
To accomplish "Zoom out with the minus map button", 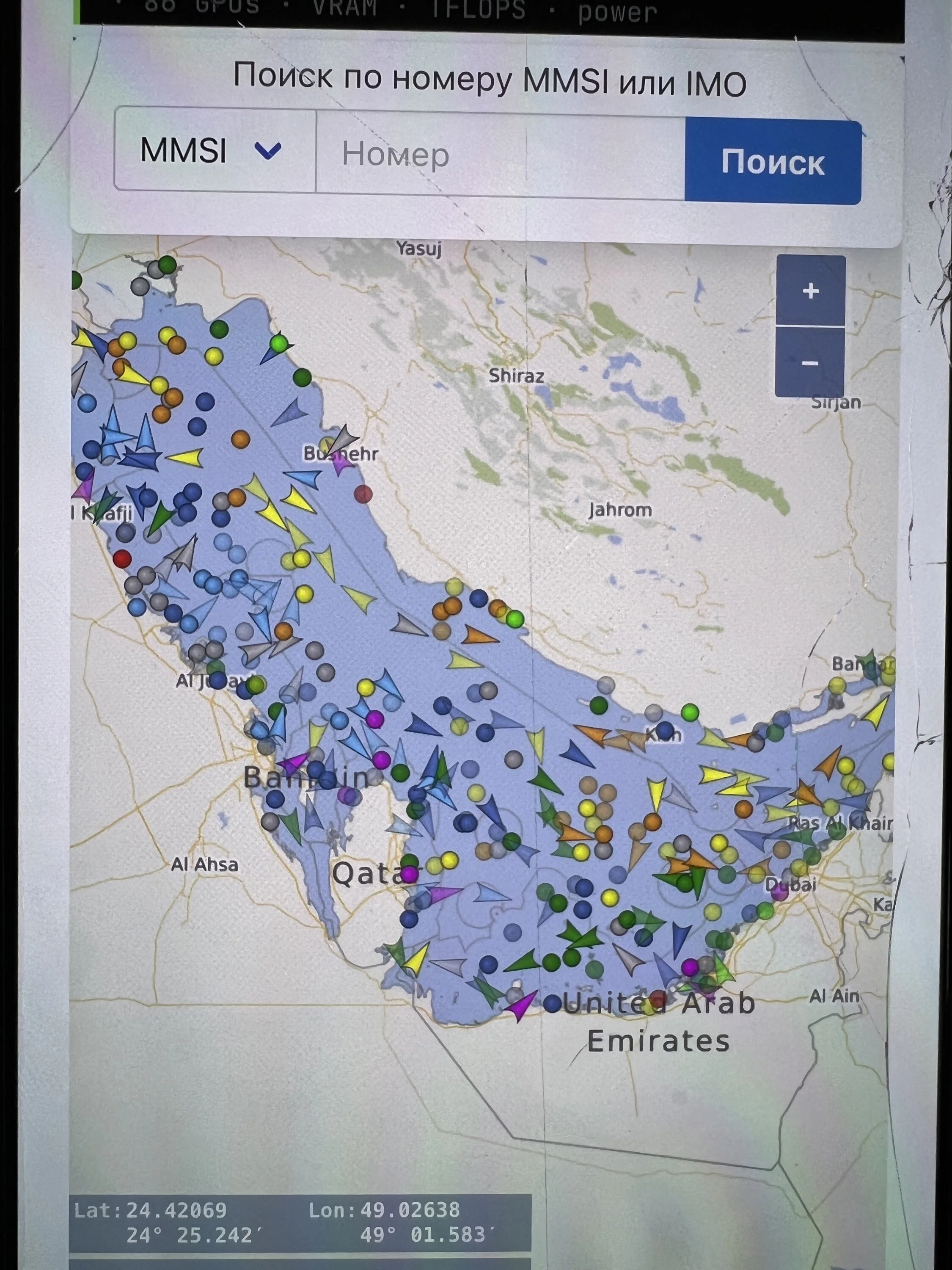I will (810, 363).
